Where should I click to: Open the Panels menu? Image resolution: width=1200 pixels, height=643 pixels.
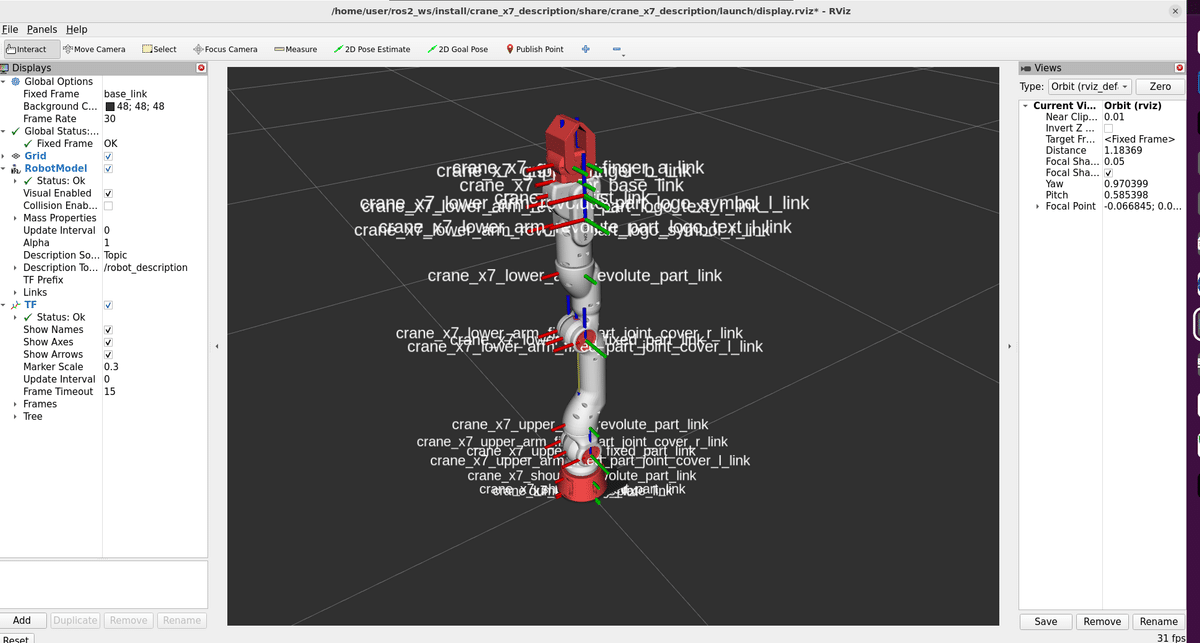pos(42,29)
